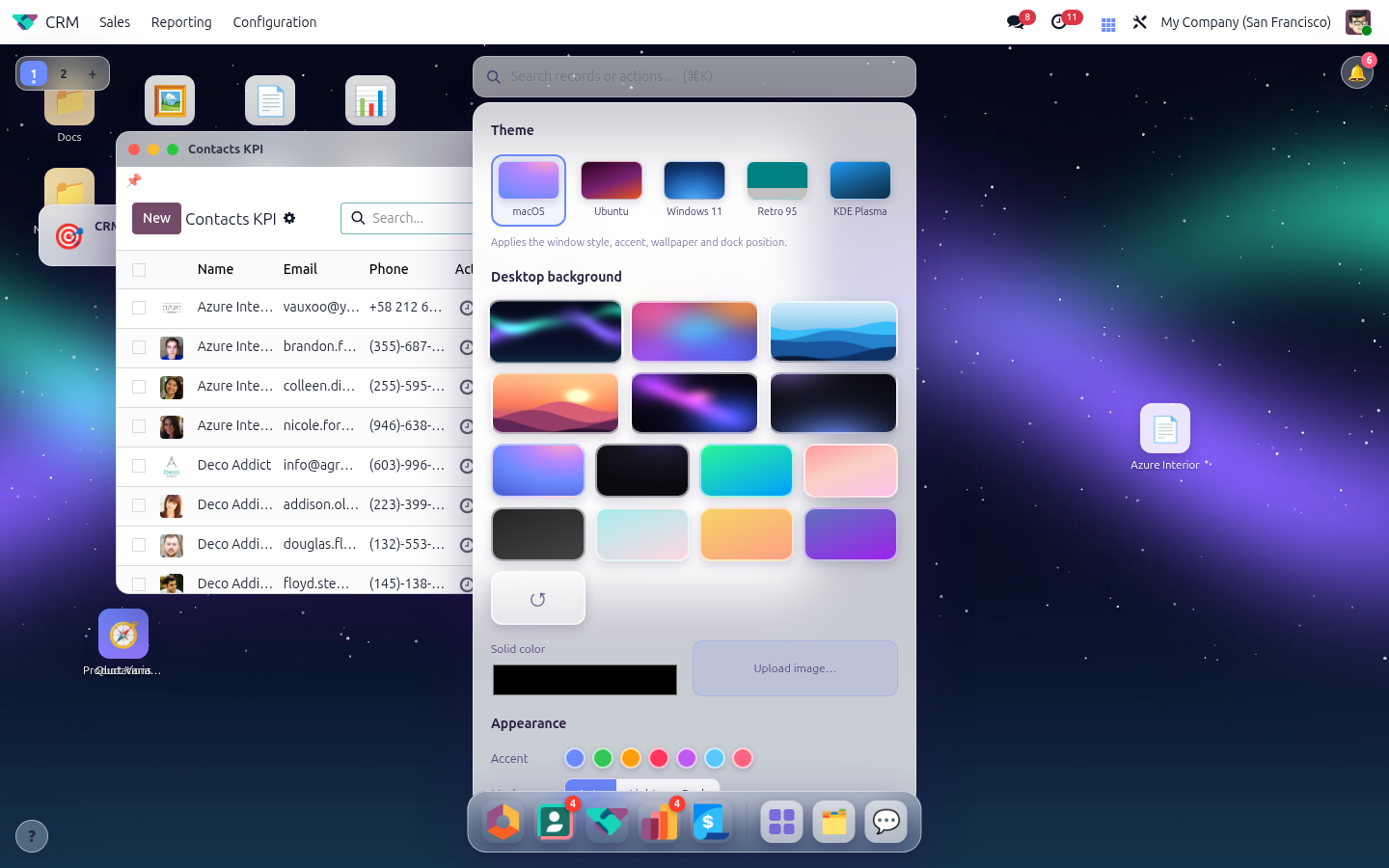
Task: Open the text document desktop icon
Action: tap(270, 100)
